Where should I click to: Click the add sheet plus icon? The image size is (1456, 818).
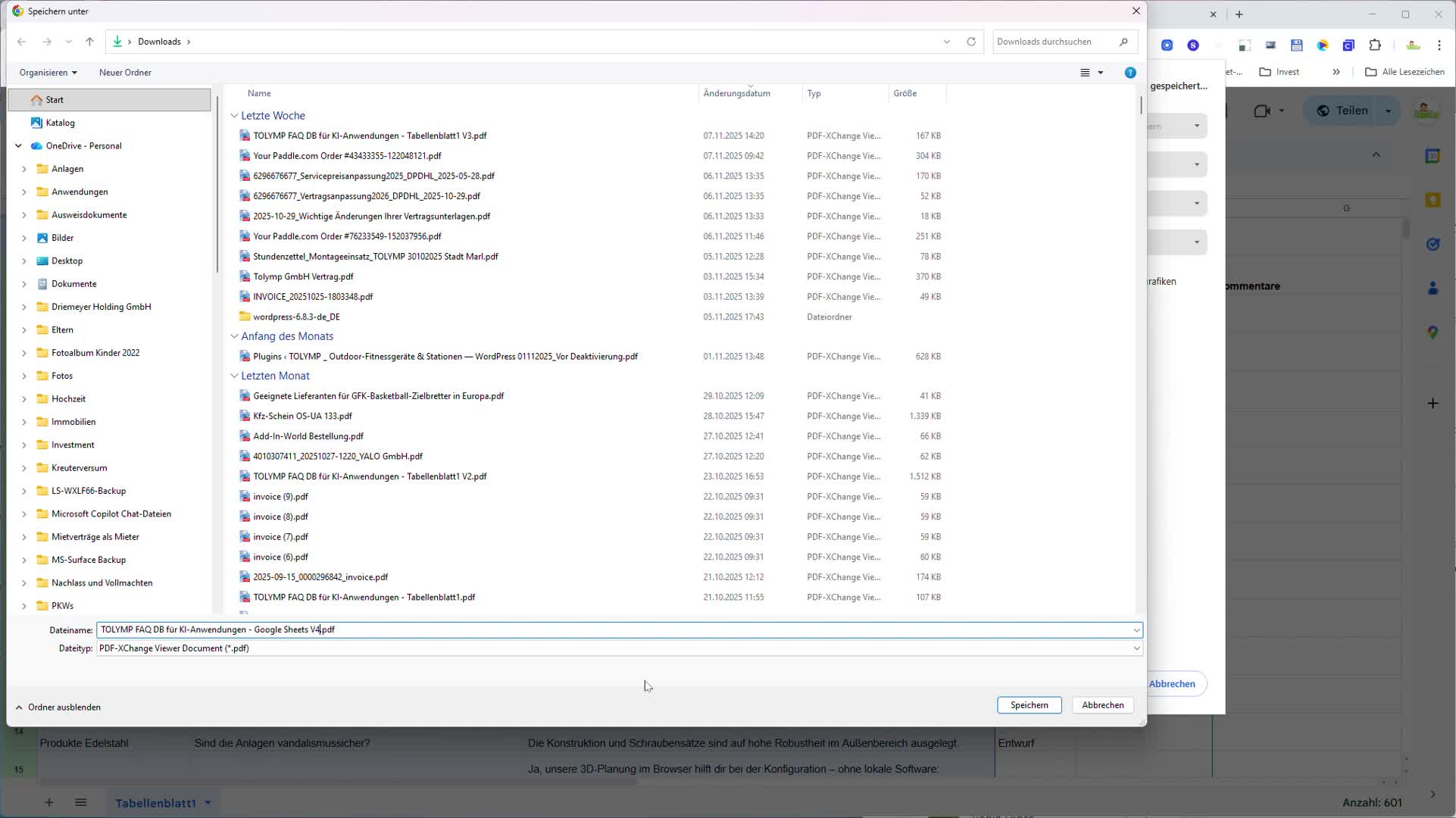[x=48, y=803]
